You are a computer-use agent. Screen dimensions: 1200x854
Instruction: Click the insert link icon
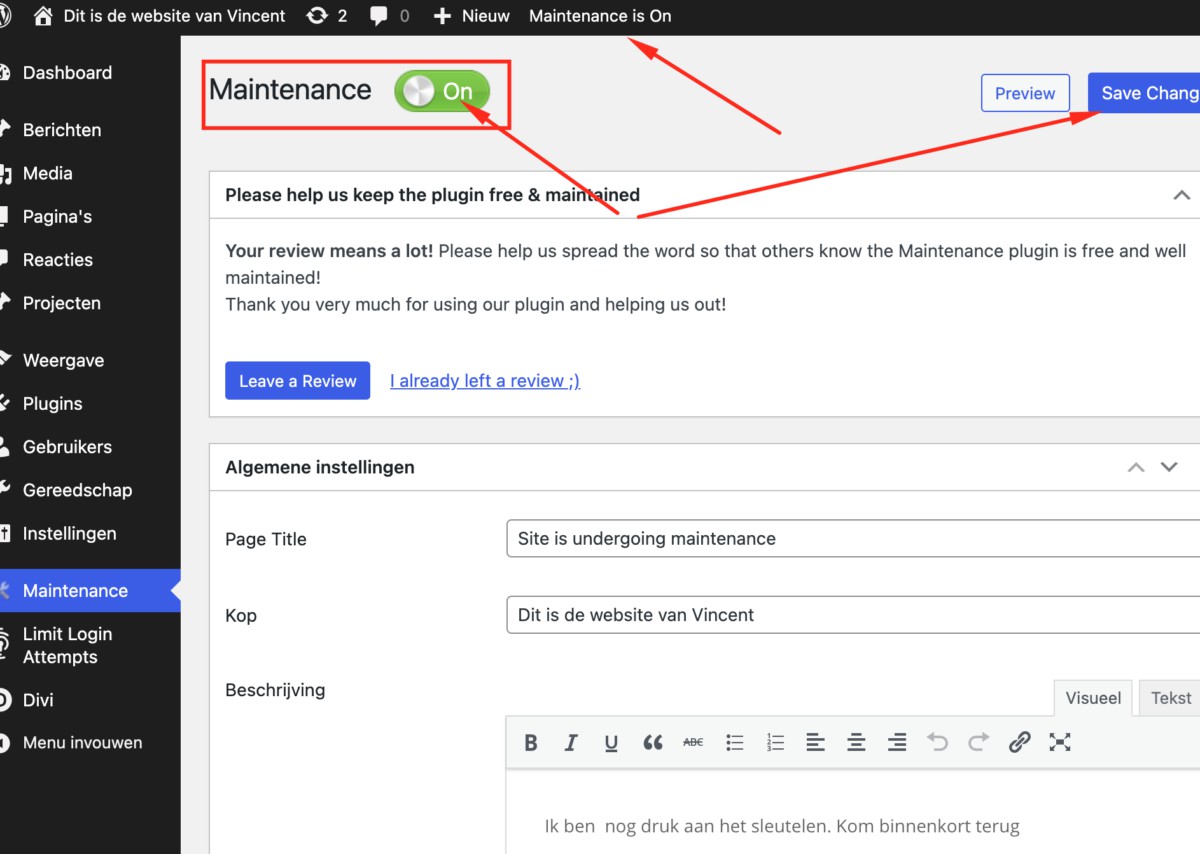(1019, 742)
